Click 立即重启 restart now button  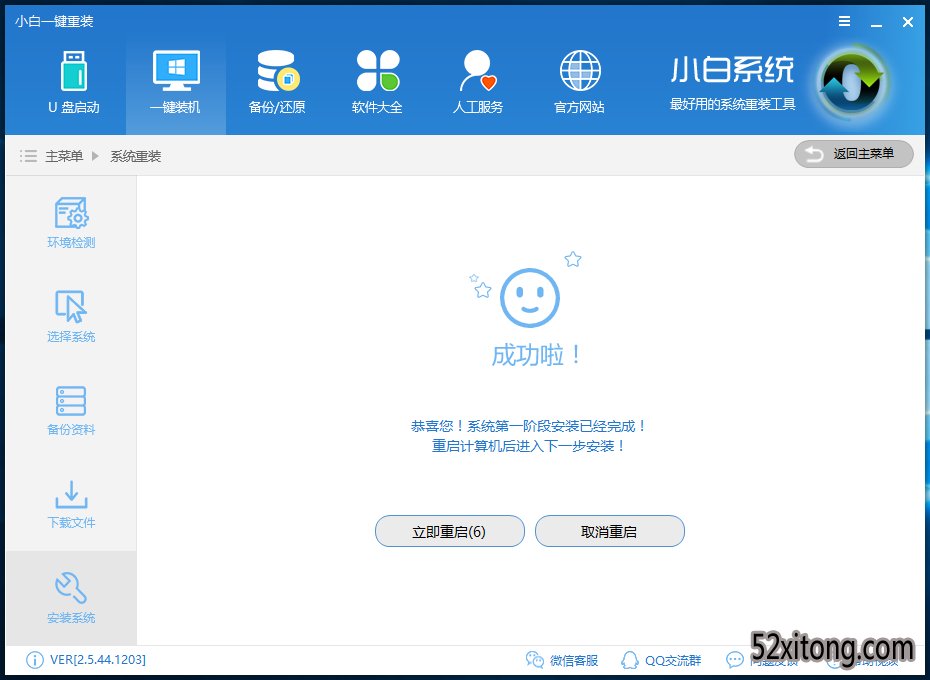point(450,531)
